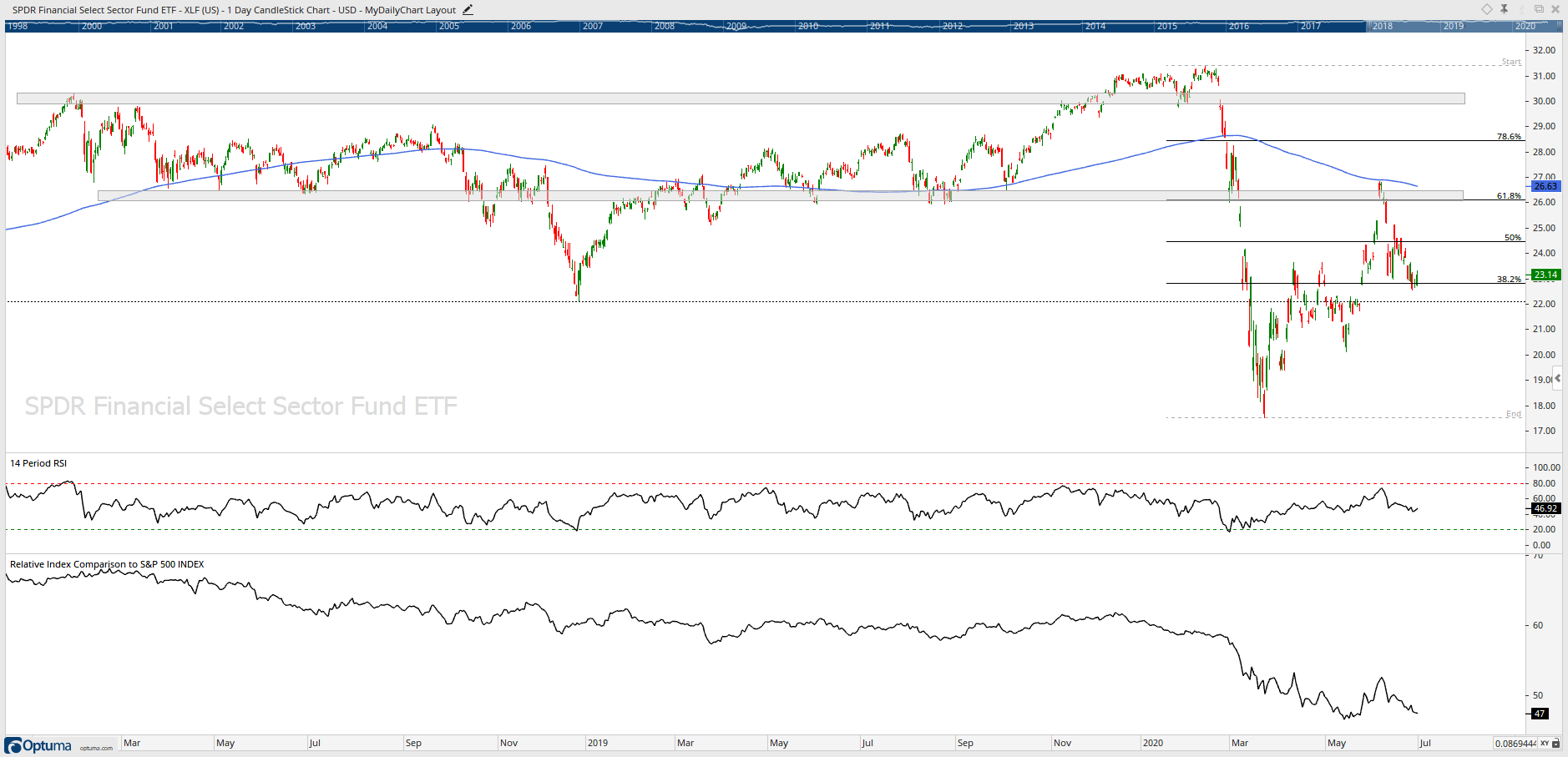
Task: Click the 30.00 price axis label
Action: point(1544,101)
